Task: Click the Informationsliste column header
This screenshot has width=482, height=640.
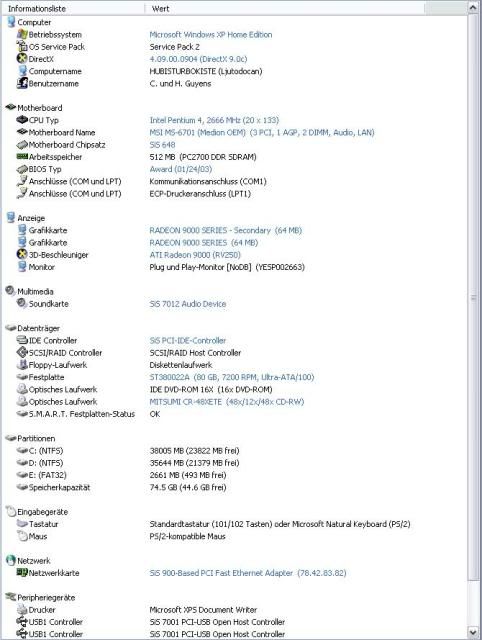Action: coord(73,8)
